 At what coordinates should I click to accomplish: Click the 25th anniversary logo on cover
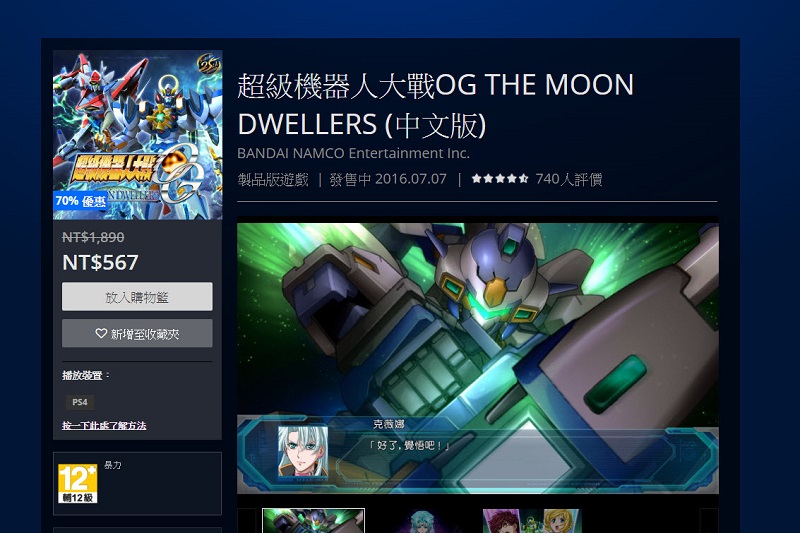click(x=208, y=64)
